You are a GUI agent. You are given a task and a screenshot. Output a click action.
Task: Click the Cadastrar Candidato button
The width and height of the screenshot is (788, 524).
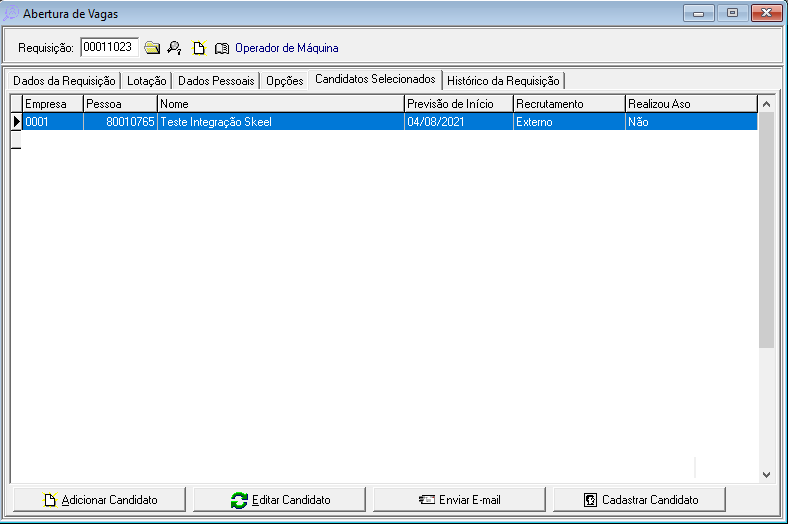[x=640, y=499]
